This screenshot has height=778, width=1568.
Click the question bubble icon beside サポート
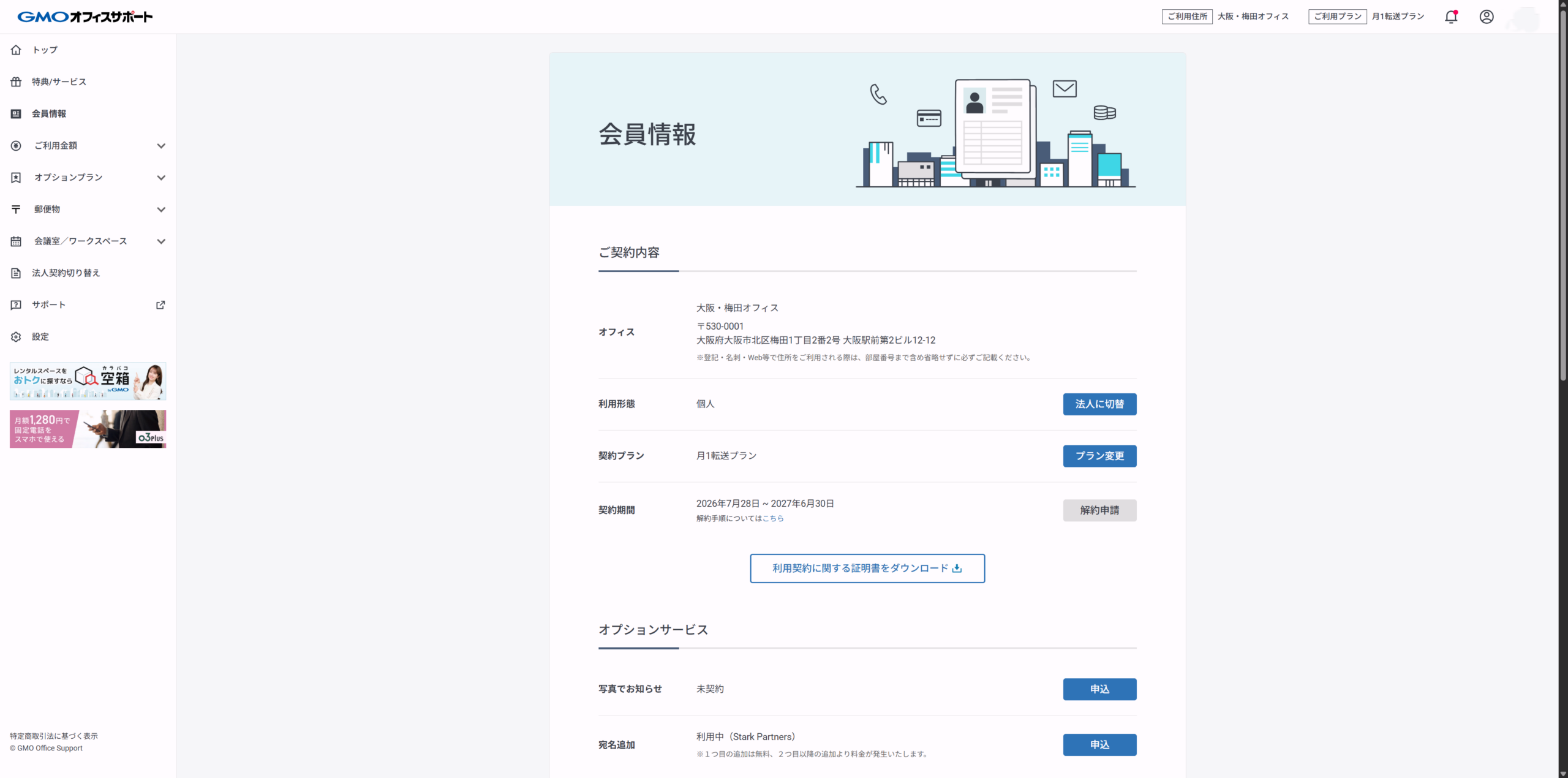(x=16, y=304)
